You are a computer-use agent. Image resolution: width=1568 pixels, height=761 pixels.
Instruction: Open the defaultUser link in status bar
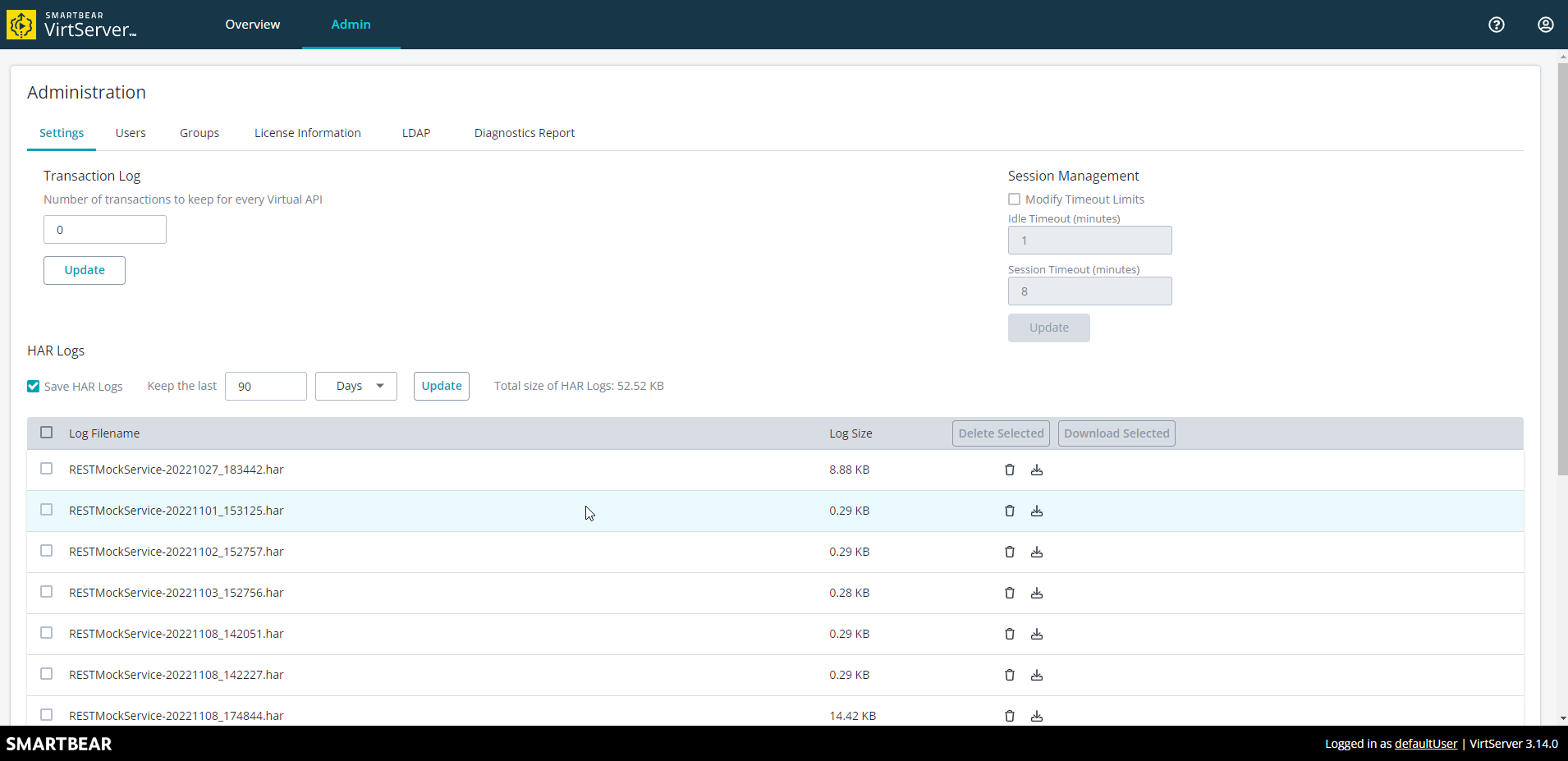(x=1426, y=743)
